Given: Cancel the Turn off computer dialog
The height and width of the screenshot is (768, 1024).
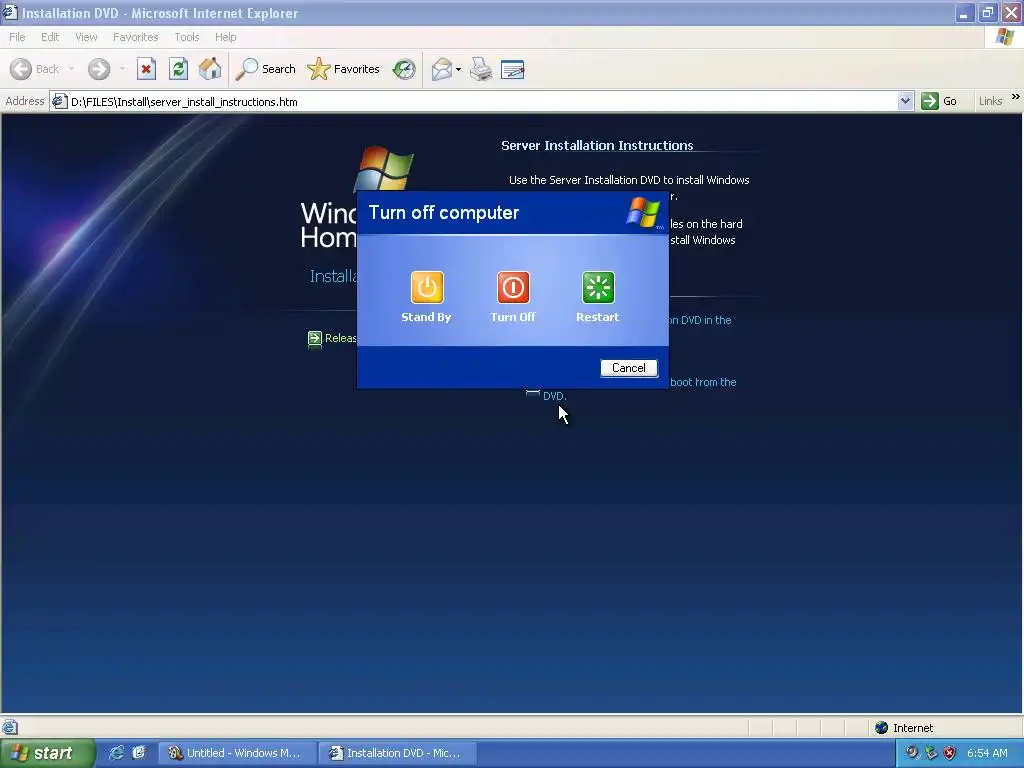Looking at the screenshot, I should 628,368.
